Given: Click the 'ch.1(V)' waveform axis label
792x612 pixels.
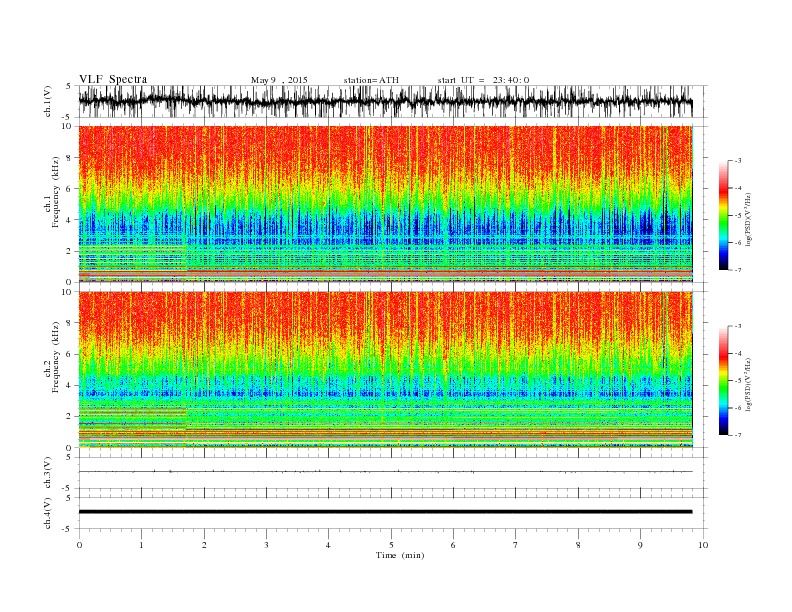Looking at the screenshot, I should pos(48,101).
